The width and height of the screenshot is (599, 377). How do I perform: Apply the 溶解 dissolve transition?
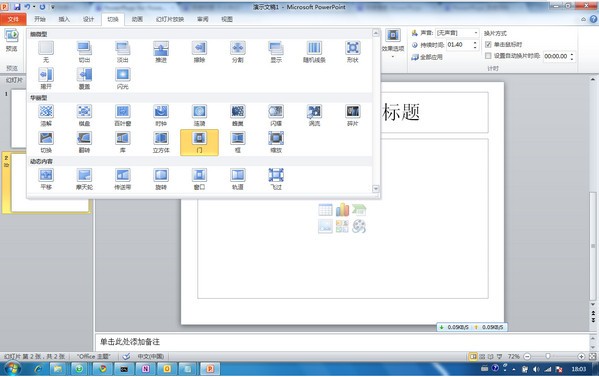coord(46,115)
